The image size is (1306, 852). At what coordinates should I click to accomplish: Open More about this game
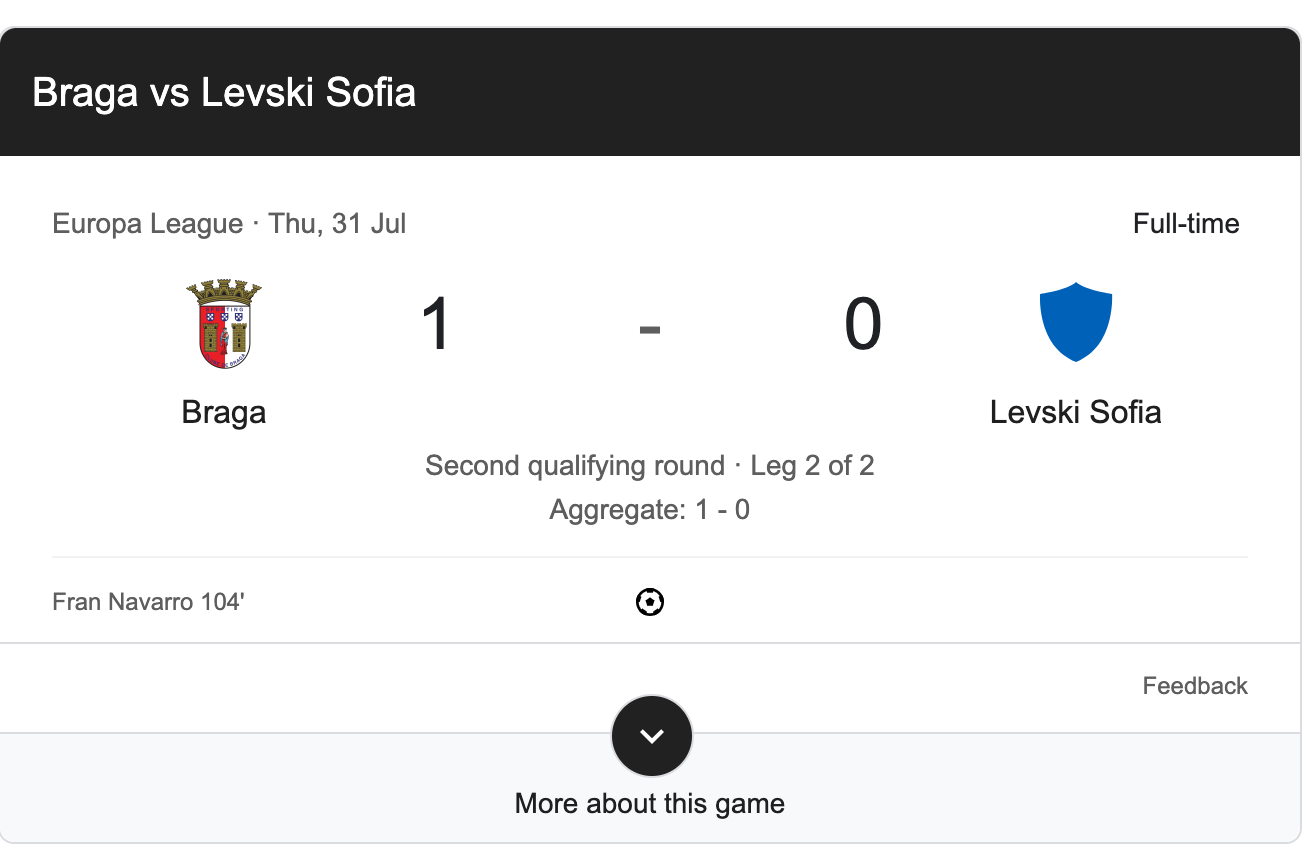(650, 804)
